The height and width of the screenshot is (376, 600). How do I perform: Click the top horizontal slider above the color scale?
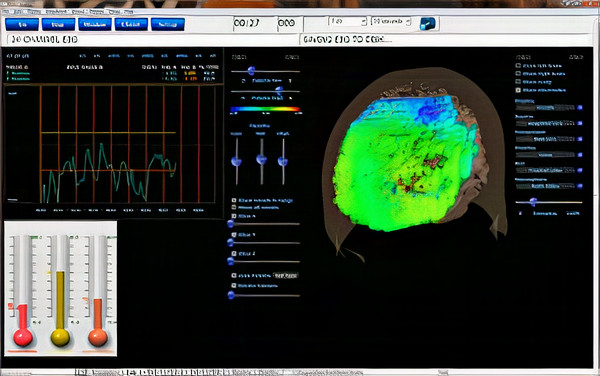pyautogui.click(x=265, y=71)
